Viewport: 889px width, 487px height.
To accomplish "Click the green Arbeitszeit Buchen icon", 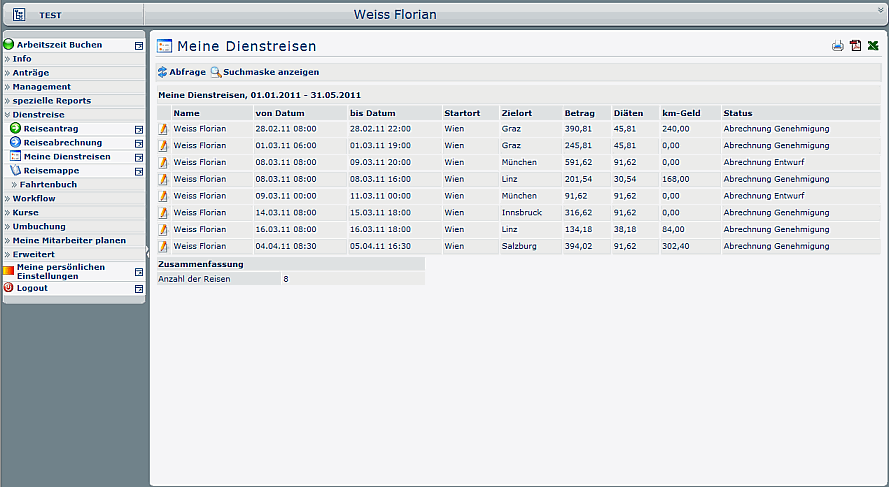I will pyautogui.click(x=9, y=45).
